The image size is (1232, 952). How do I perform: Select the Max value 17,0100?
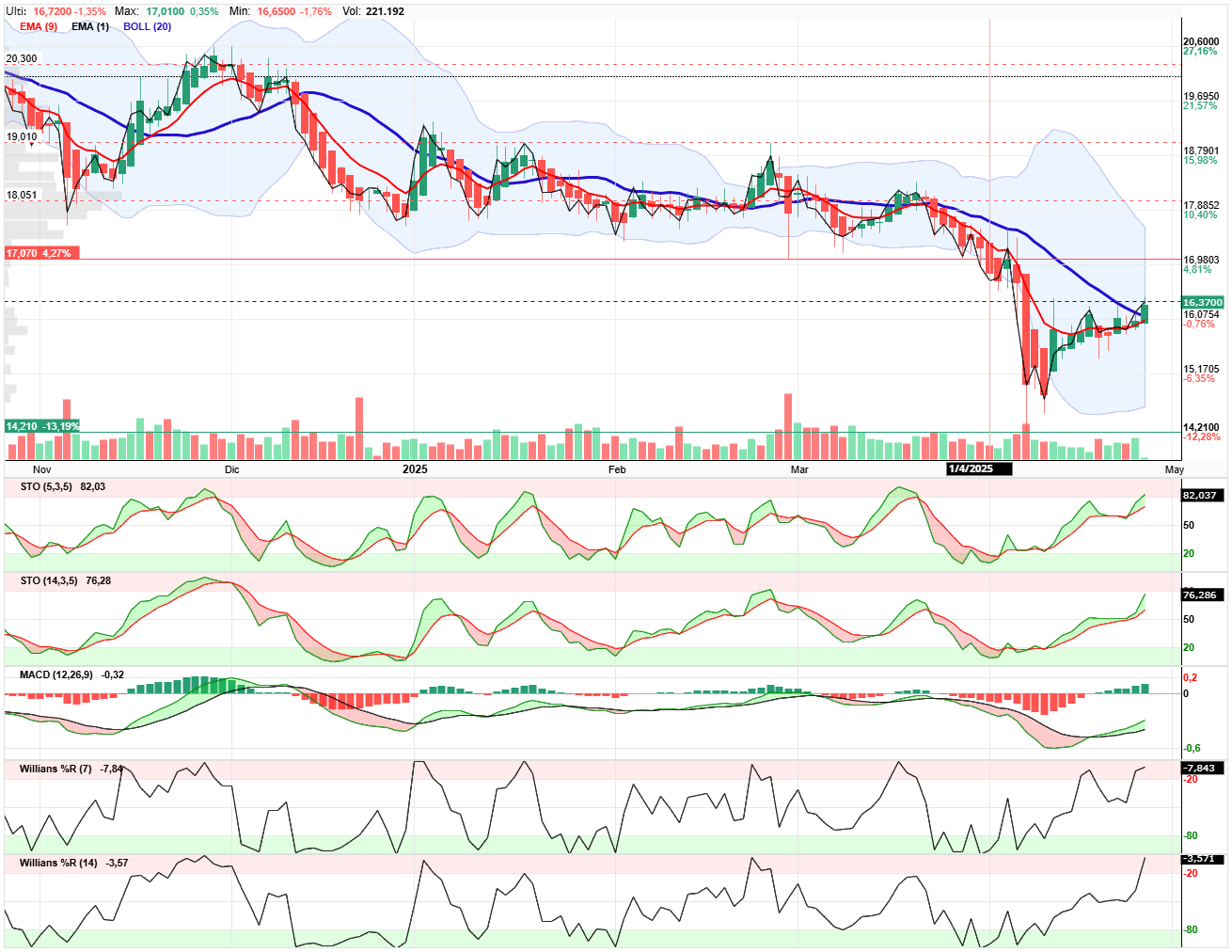tap(166, 11)
